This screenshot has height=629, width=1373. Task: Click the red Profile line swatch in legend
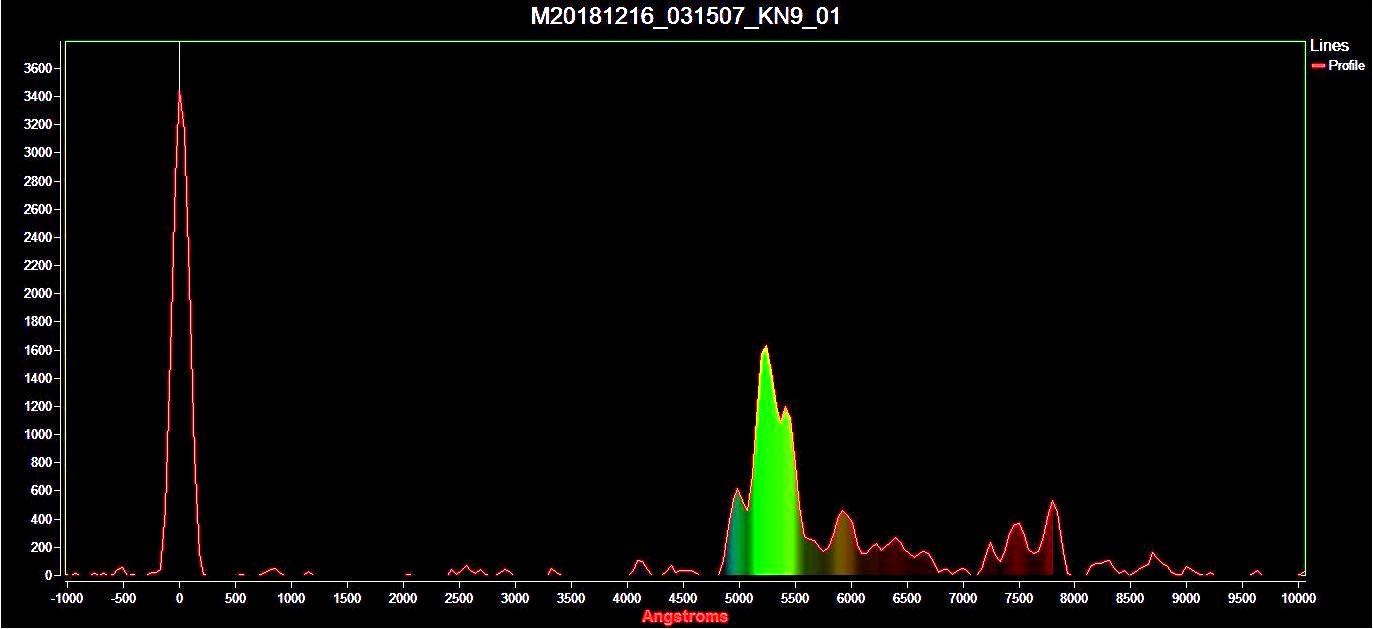pos(1318,66)
